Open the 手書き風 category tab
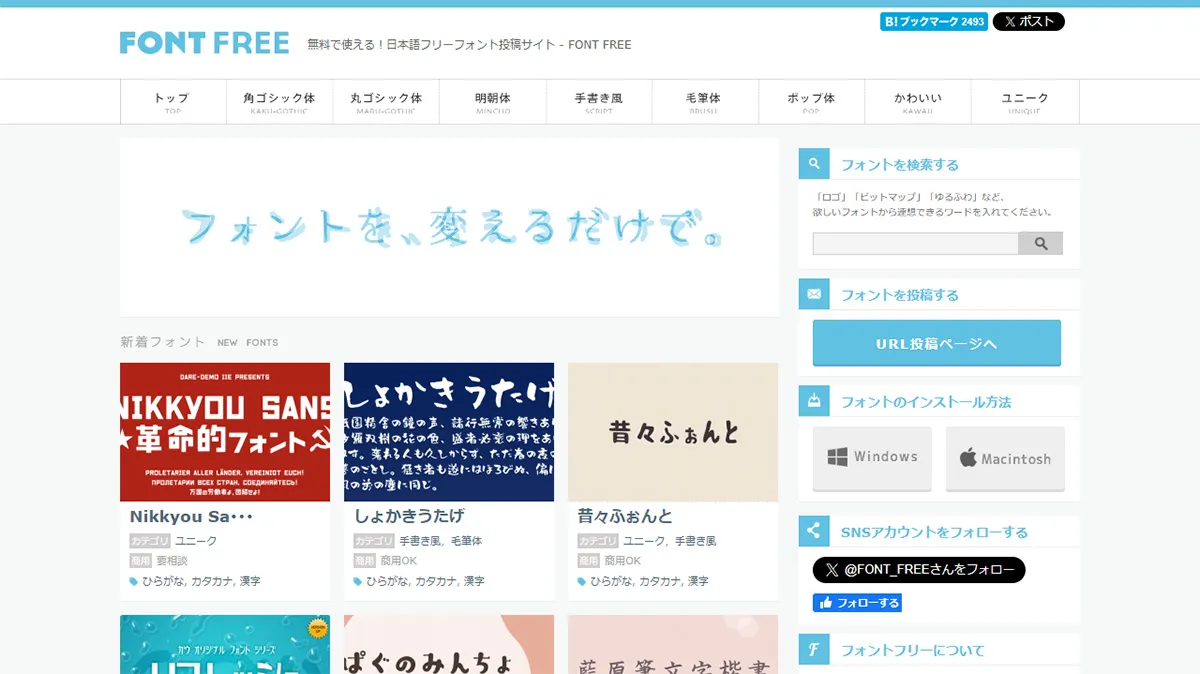This screenshot has height=674, width=1200. 599,101
